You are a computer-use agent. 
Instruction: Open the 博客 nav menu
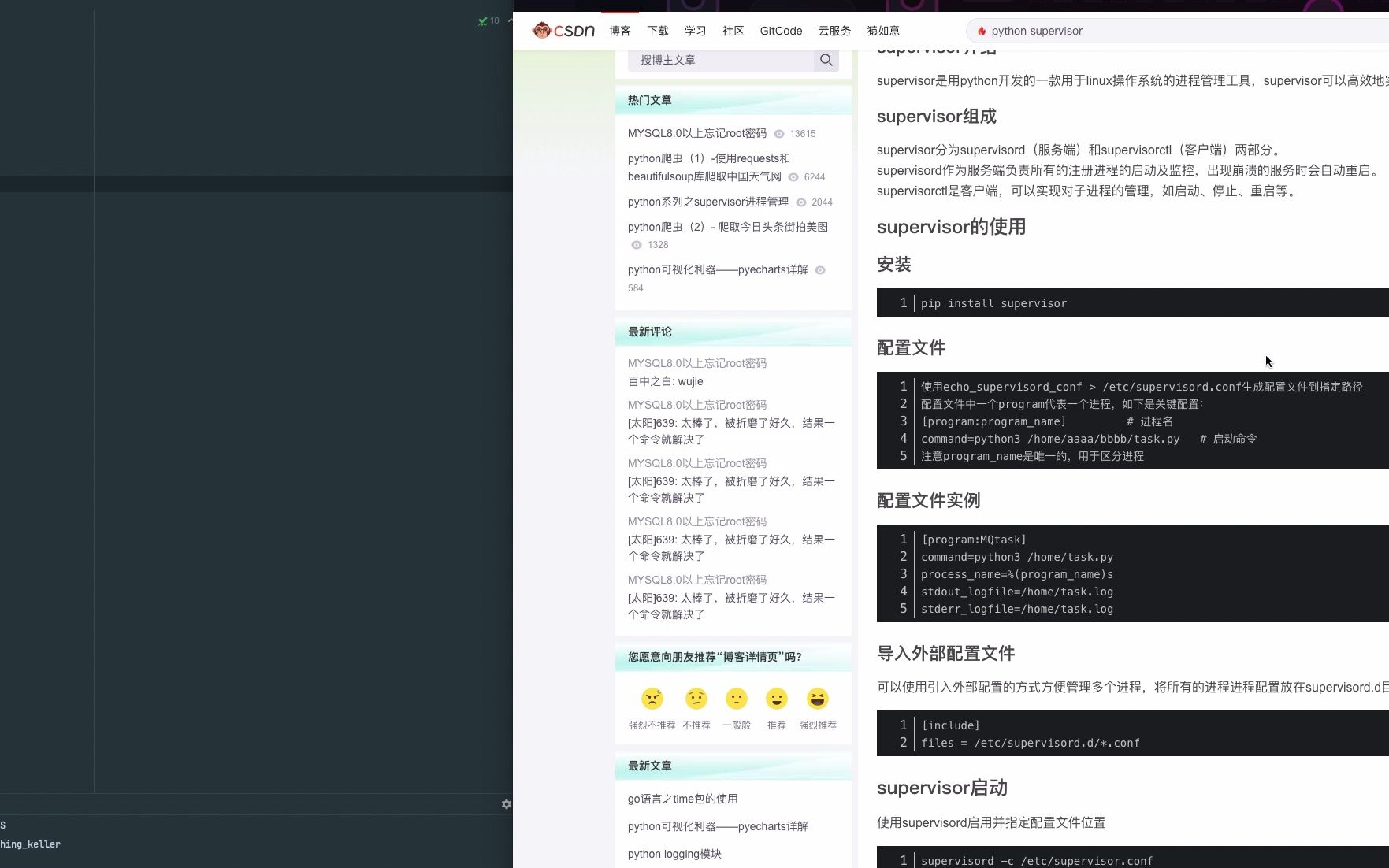click(620, 31)
